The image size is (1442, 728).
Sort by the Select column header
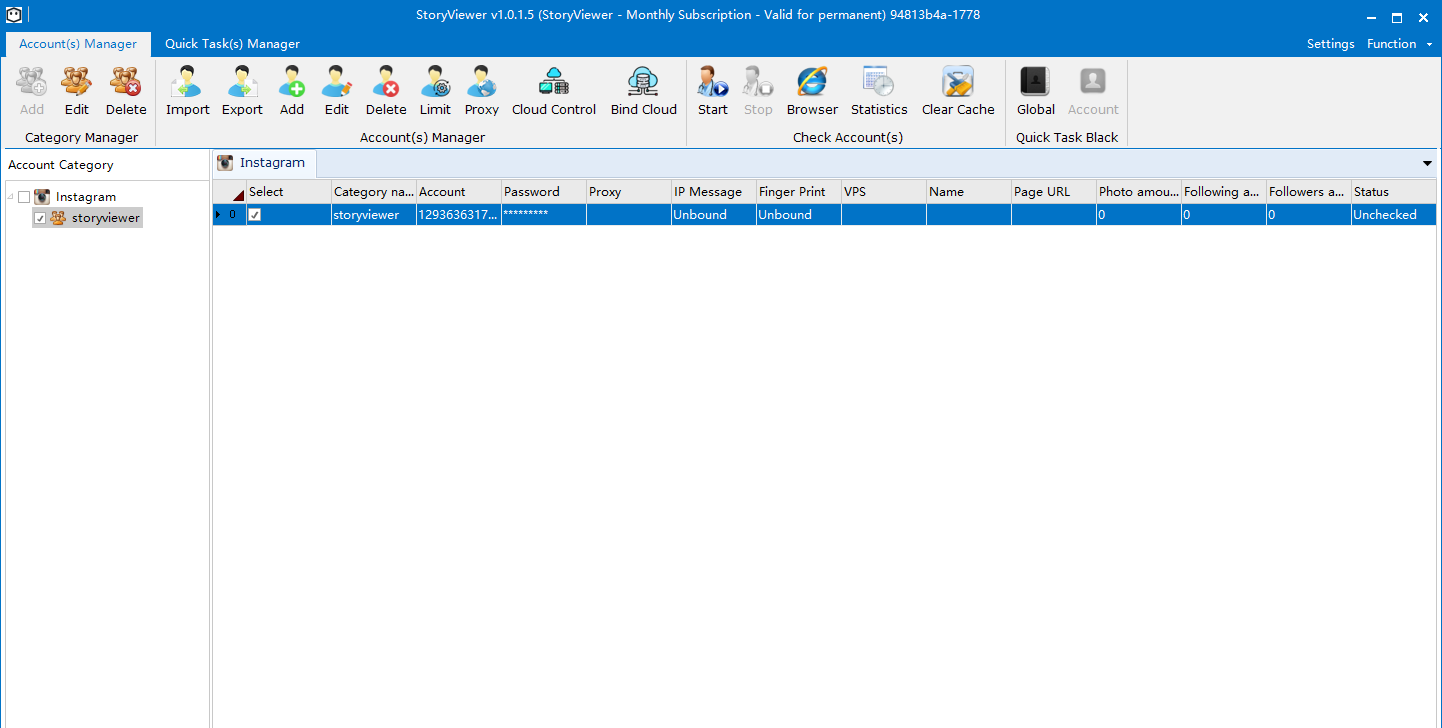[x=288, y=192]
